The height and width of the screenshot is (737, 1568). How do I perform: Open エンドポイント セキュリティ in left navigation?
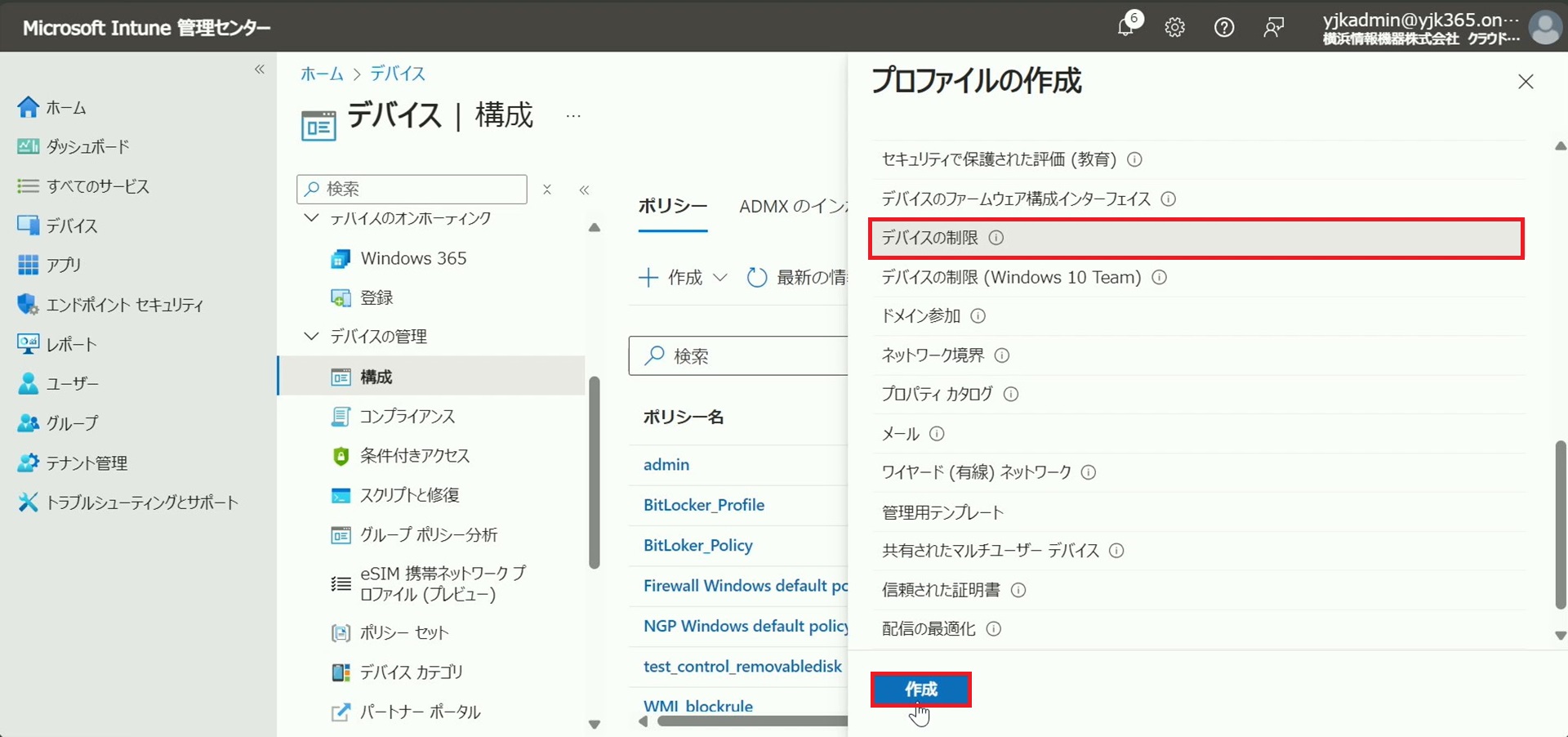tap(110, 305)
